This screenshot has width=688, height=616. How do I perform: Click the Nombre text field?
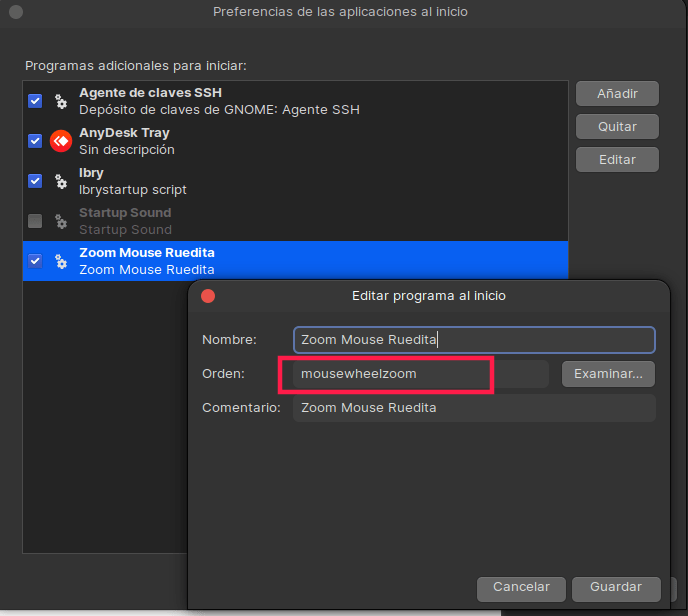(x=473, y=340)
